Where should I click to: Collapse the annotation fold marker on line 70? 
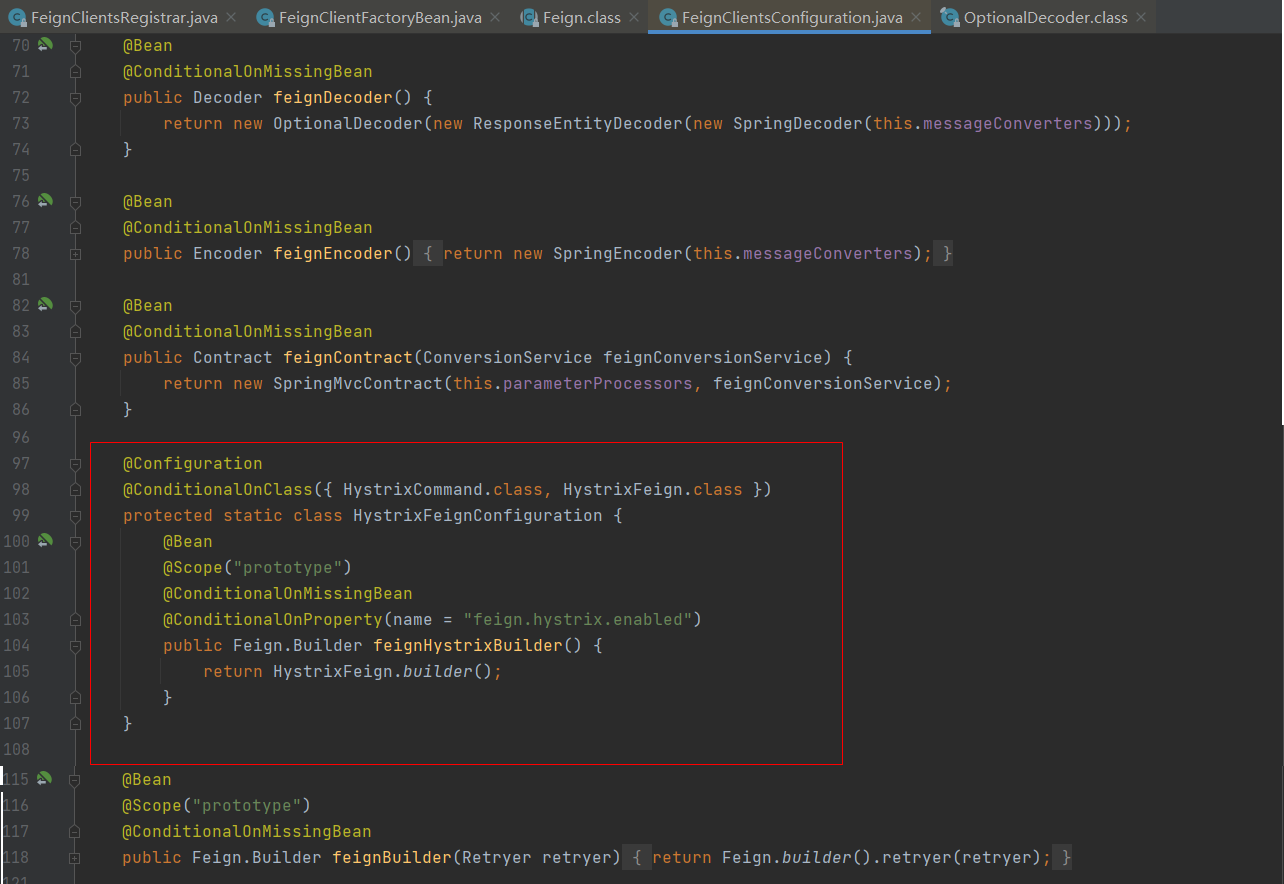click(75, 46)
